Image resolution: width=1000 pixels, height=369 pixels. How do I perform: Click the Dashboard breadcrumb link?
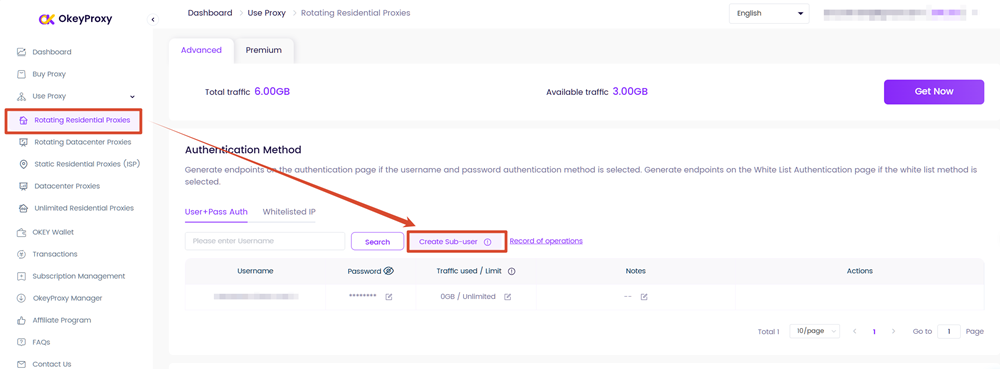(x=210, y=13)
